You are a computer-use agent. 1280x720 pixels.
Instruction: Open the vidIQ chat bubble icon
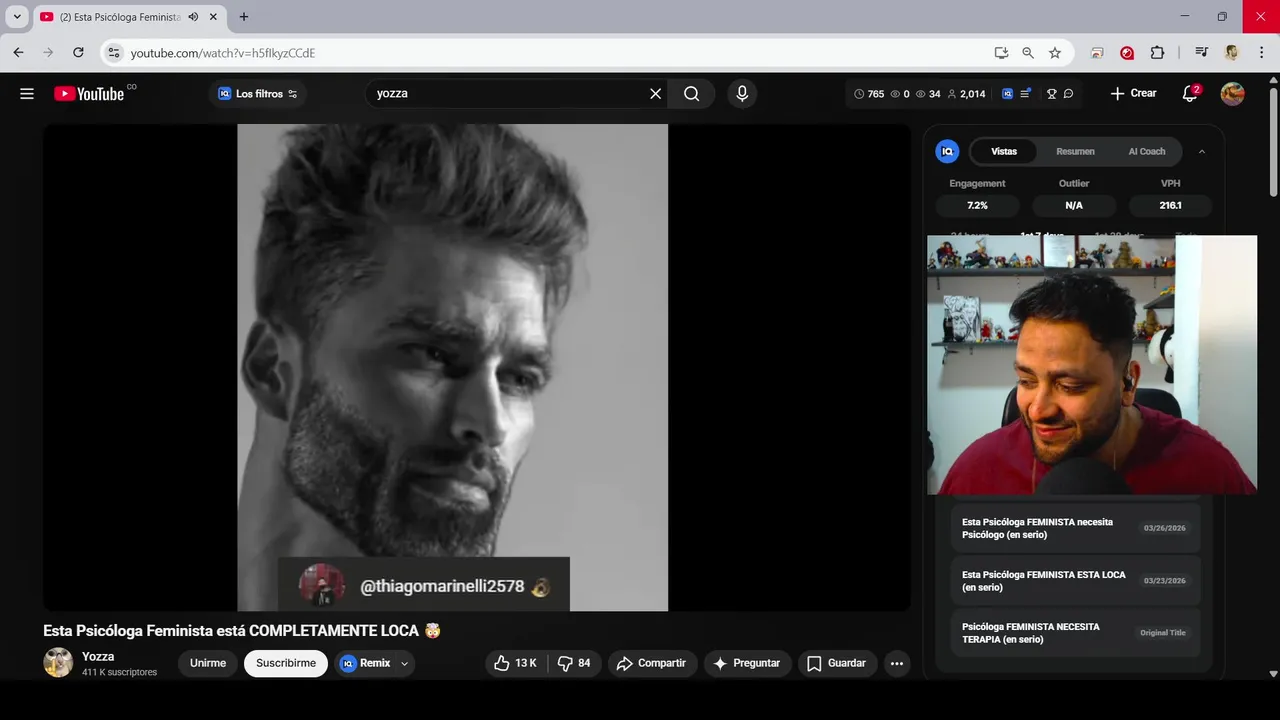pos(1068,93)
